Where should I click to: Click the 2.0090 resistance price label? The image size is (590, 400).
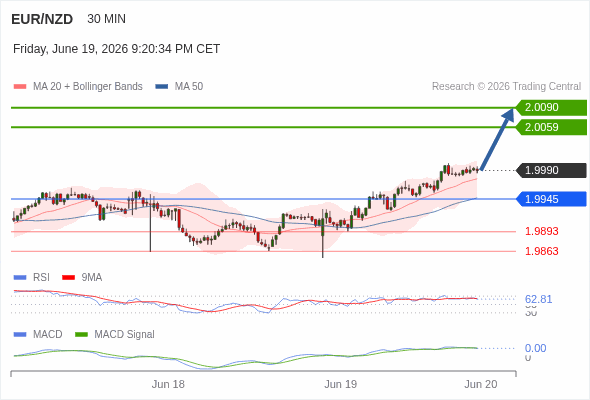click(x=551, y=108)
